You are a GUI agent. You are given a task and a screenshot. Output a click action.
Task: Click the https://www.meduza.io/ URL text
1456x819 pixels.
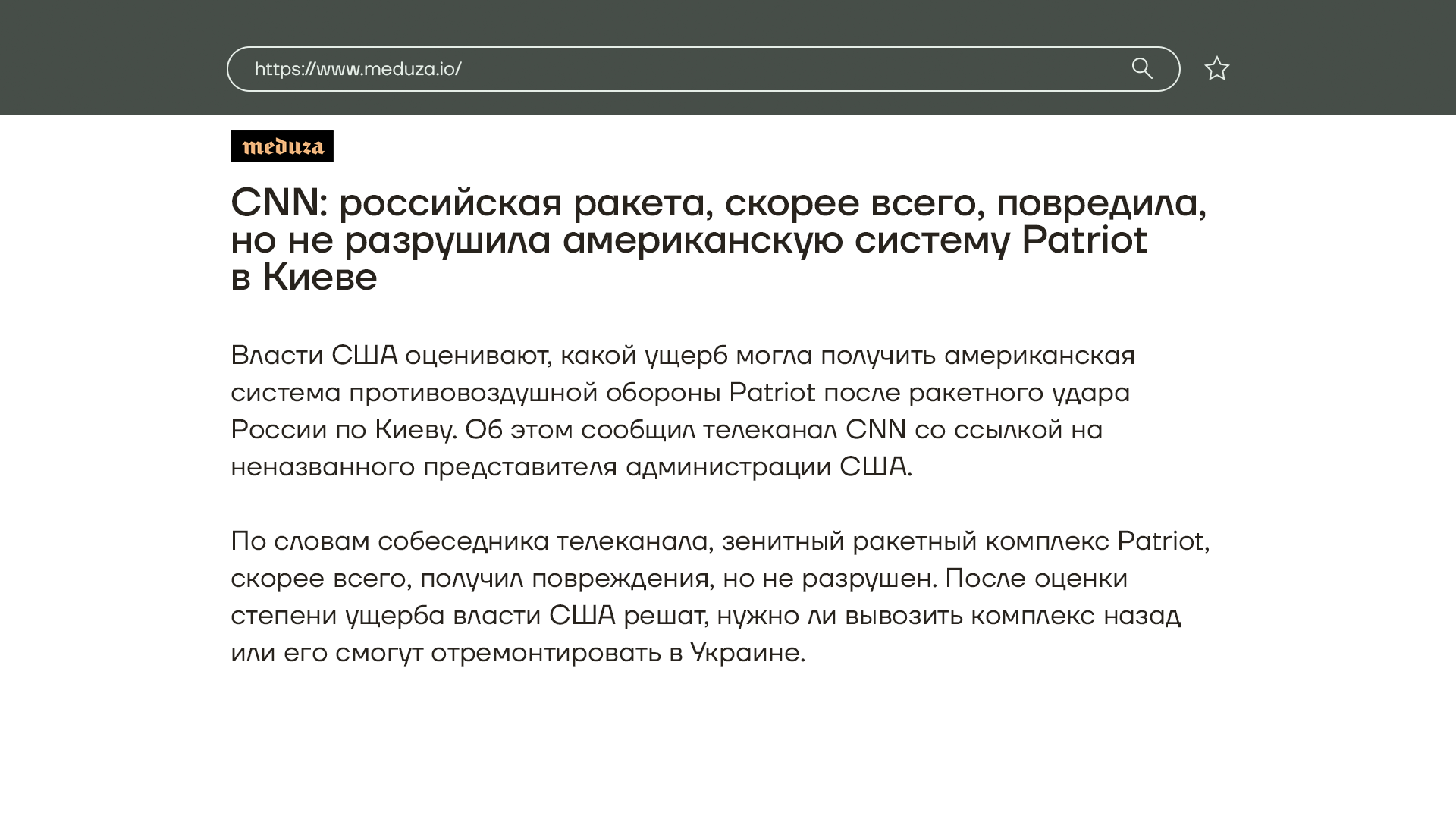tap(358, 69)
